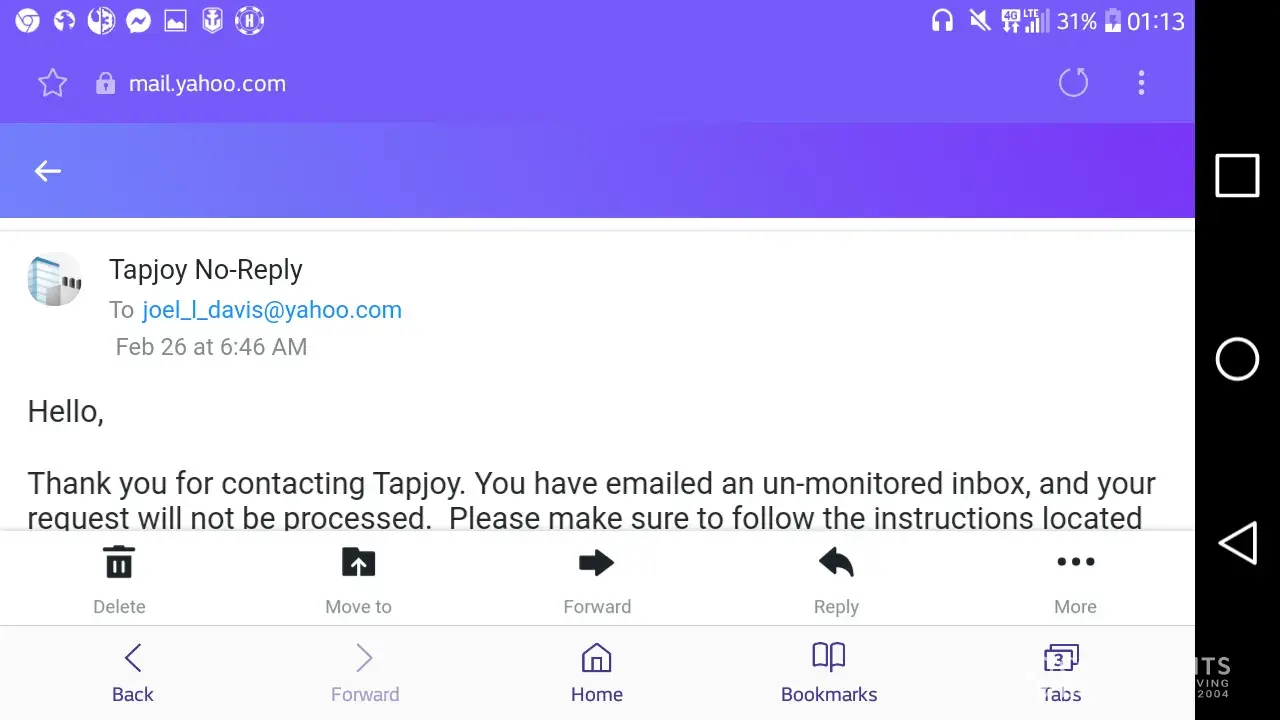Show open browser Tabs

click(1061, 672)
